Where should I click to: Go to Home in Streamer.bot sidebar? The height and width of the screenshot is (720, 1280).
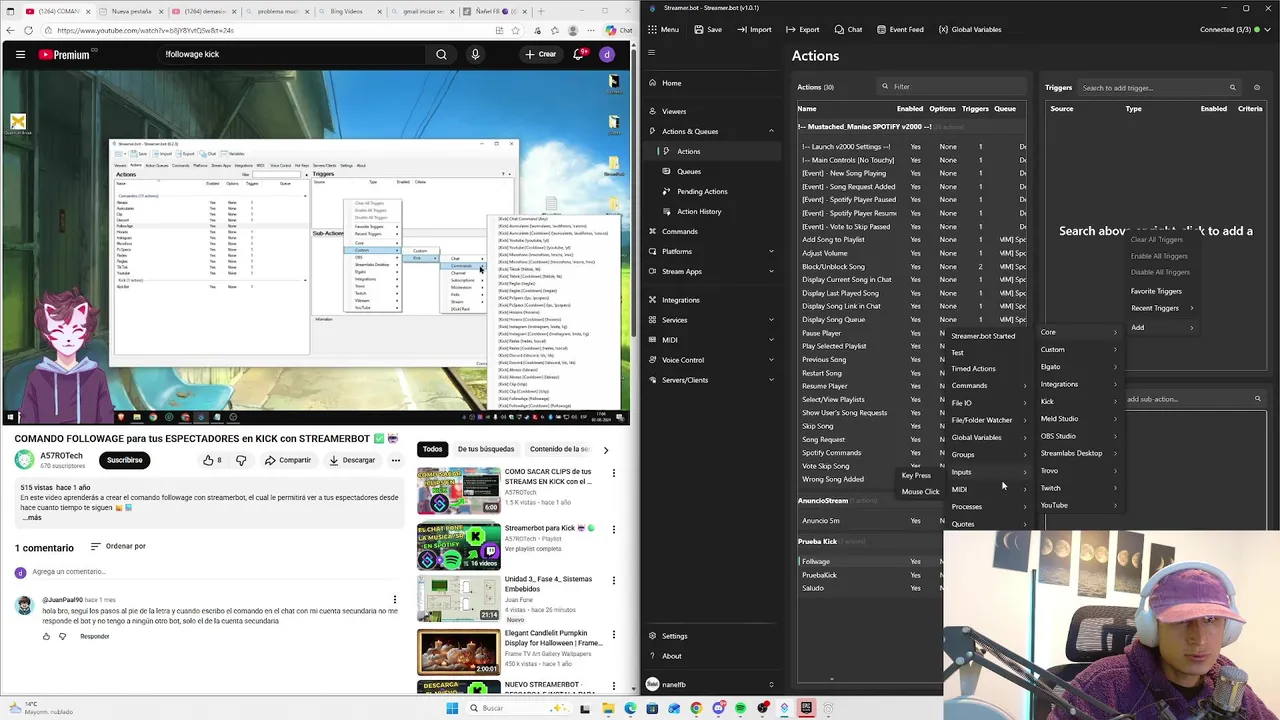[711, 83]
